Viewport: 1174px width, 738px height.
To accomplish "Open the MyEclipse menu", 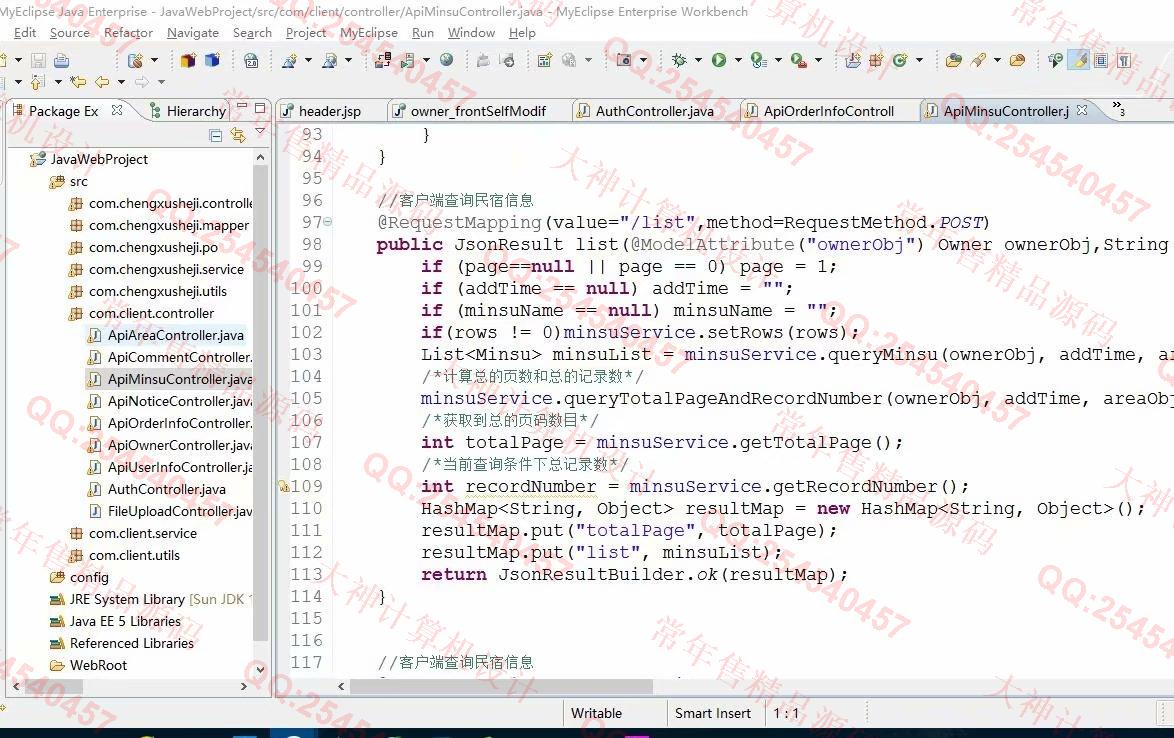I will [369, 33].
